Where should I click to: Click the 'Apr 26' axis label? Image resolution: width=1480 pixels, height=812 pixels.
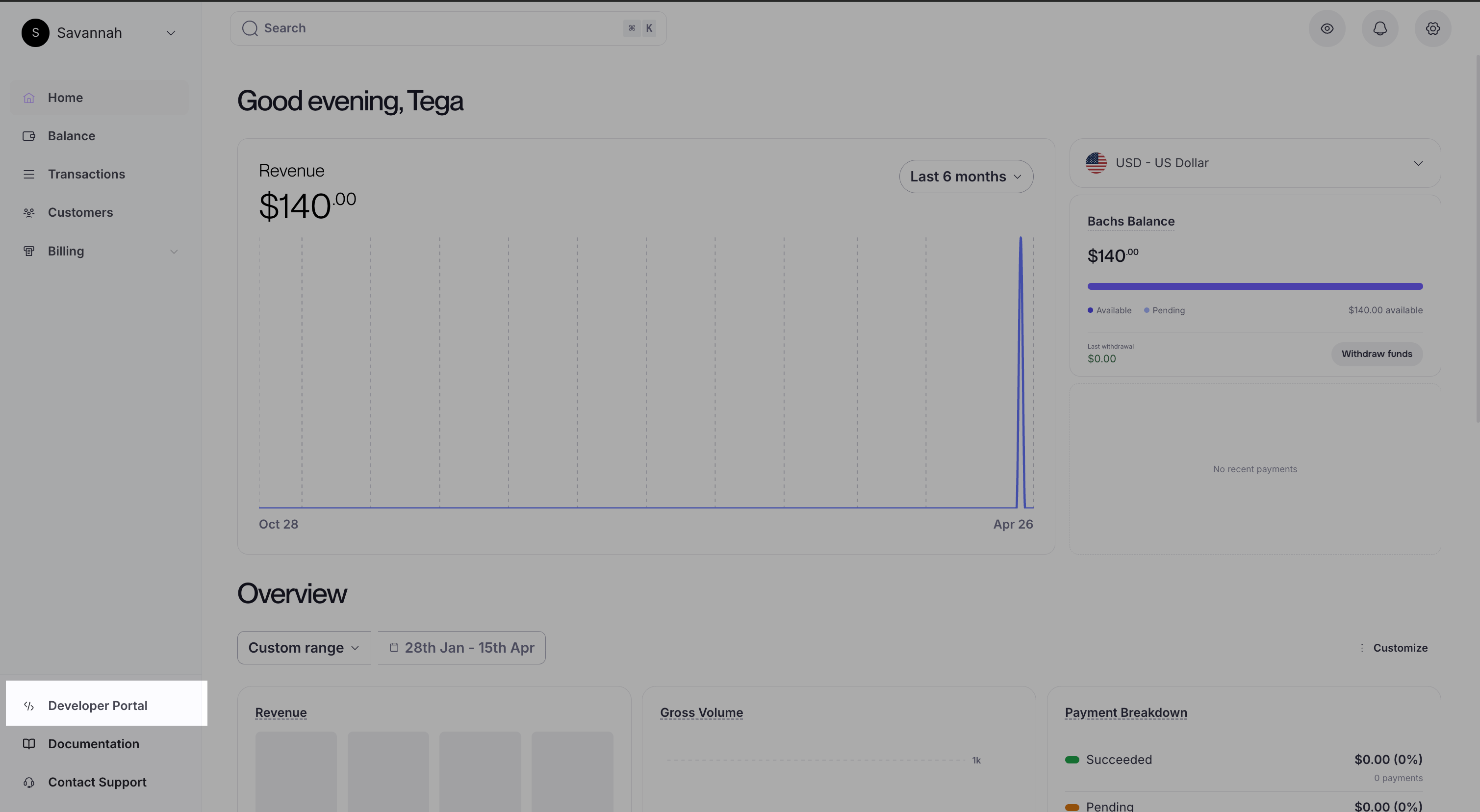click(x=1013, y=524)
